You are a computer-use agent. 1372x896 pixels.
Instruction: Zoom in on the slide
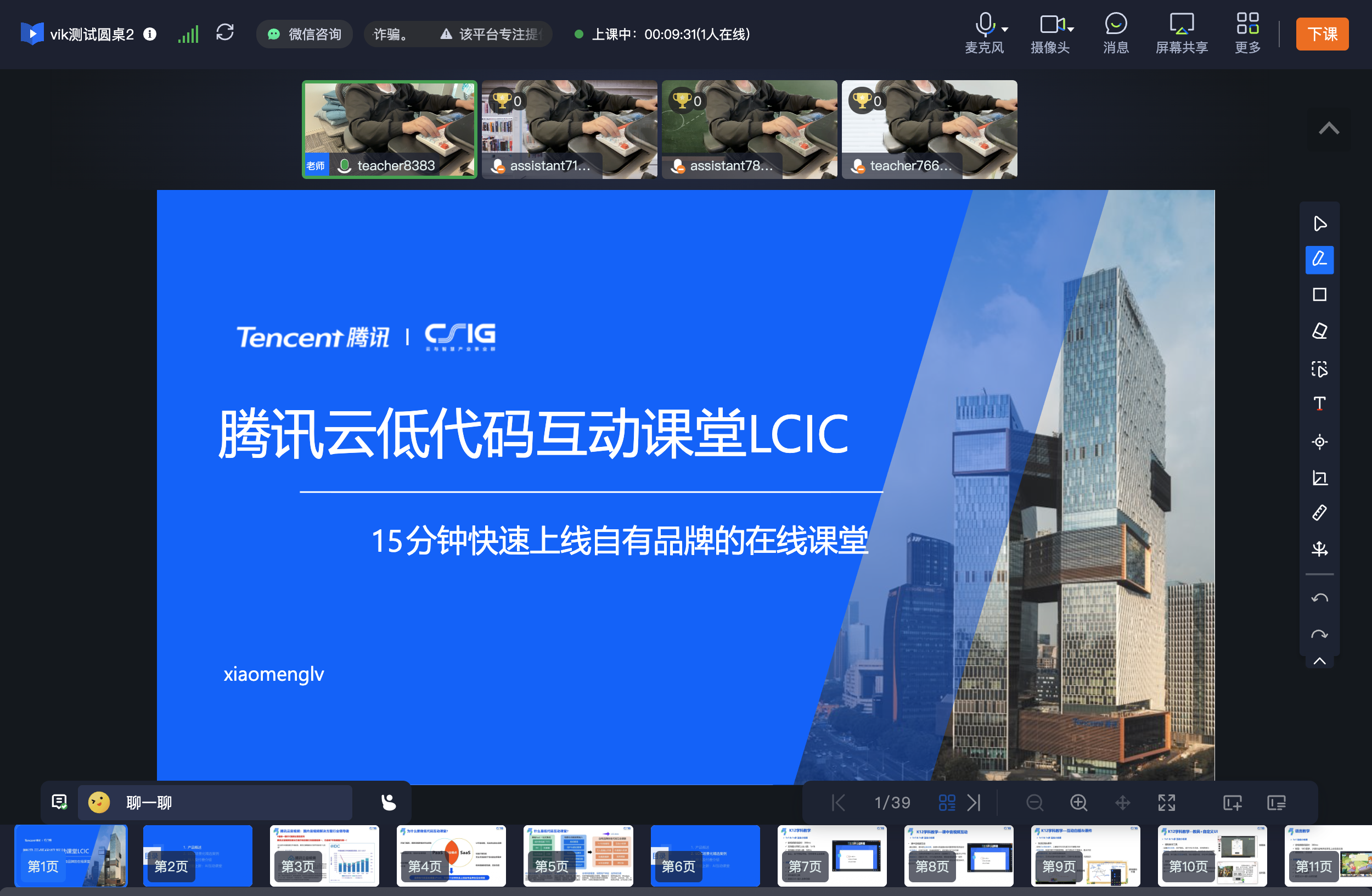pos(1078,802)
